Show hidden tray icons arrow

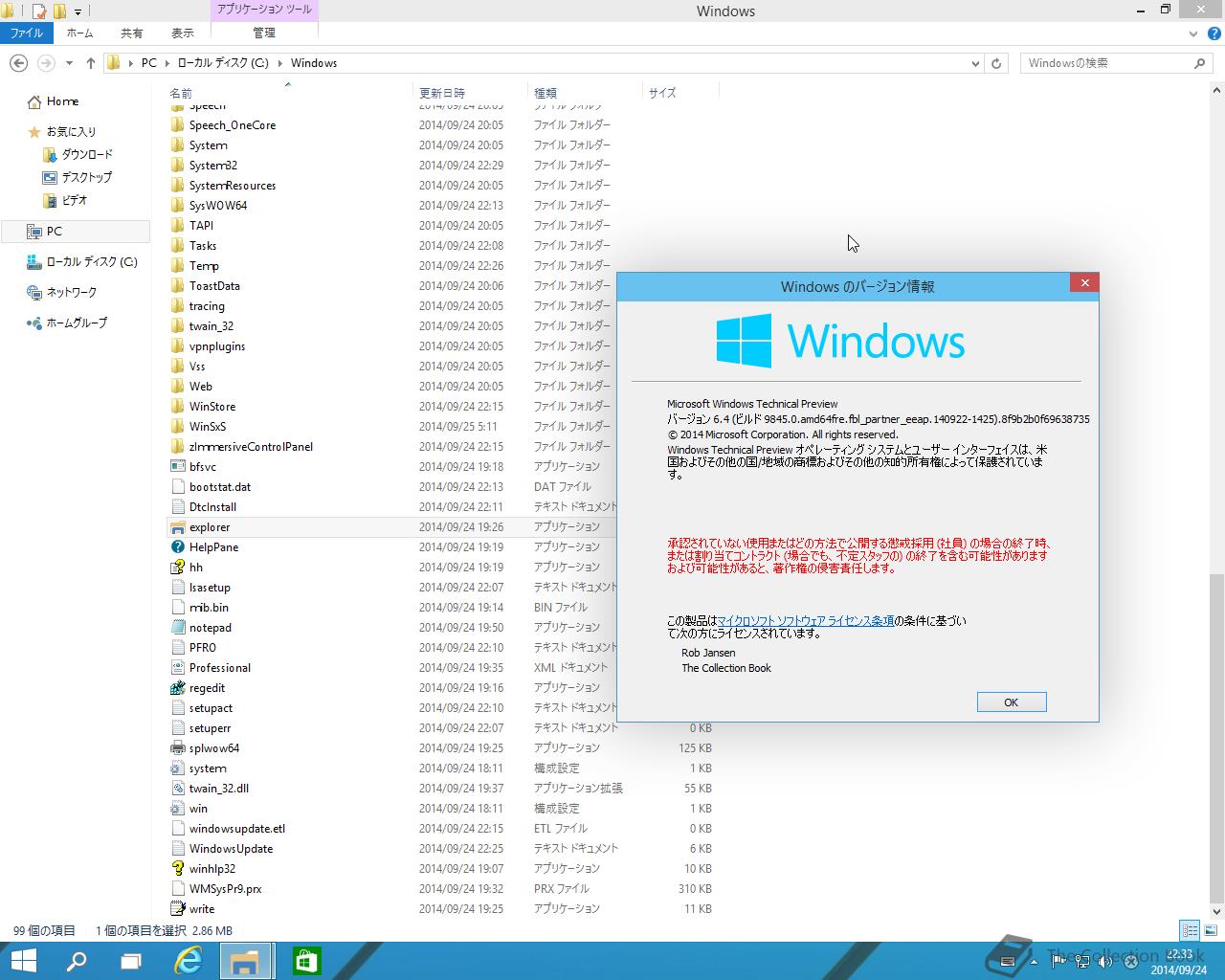point(1033,961)
